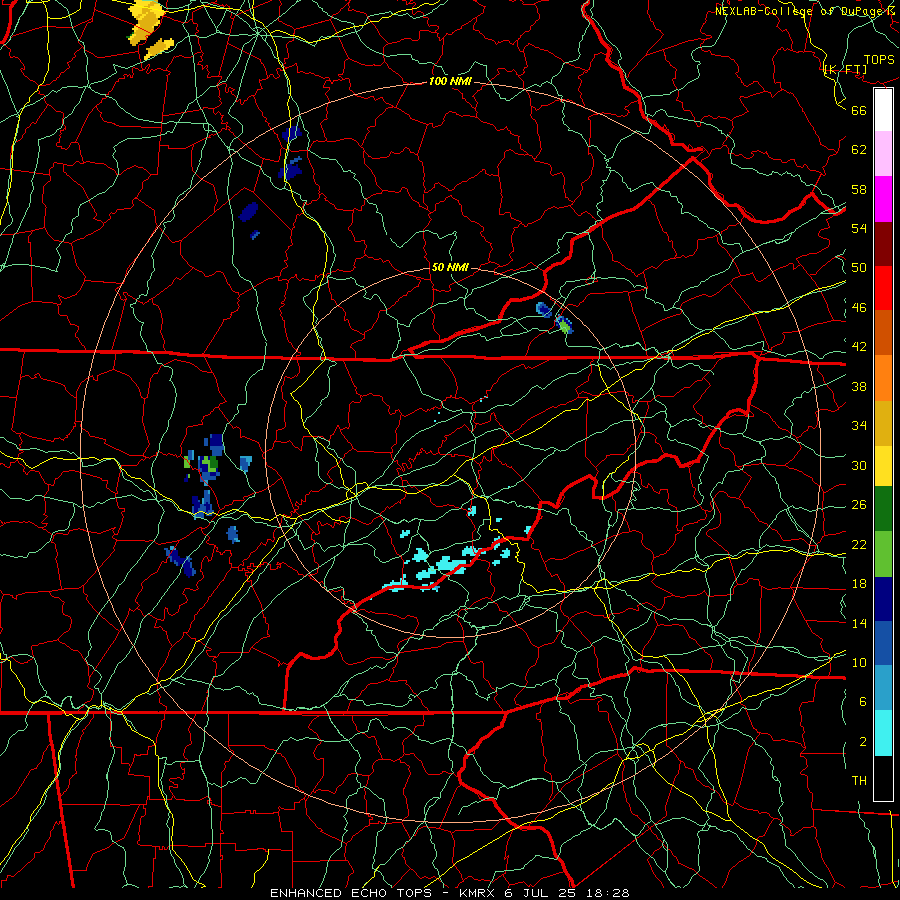Click the light pink legend swatch
Screen dimensions: 900x900
[883, 154]
